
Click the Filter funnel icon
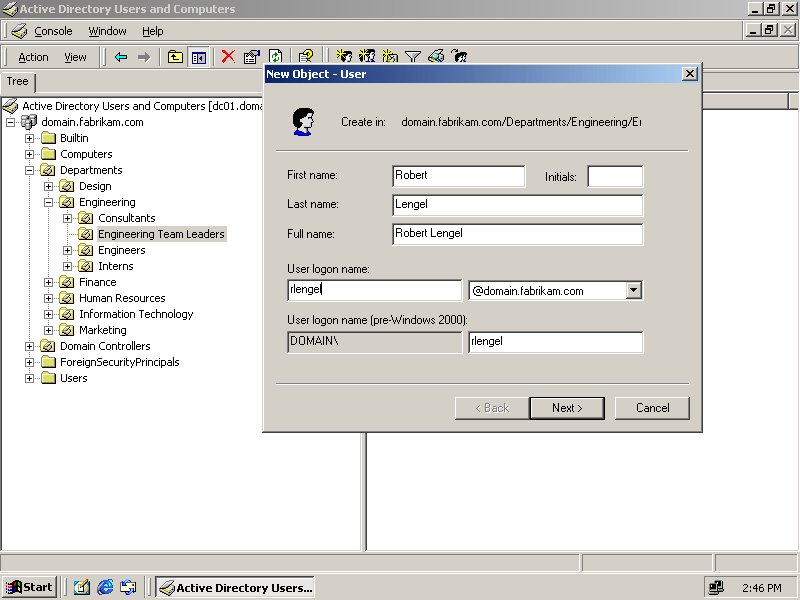pos(412,57)
